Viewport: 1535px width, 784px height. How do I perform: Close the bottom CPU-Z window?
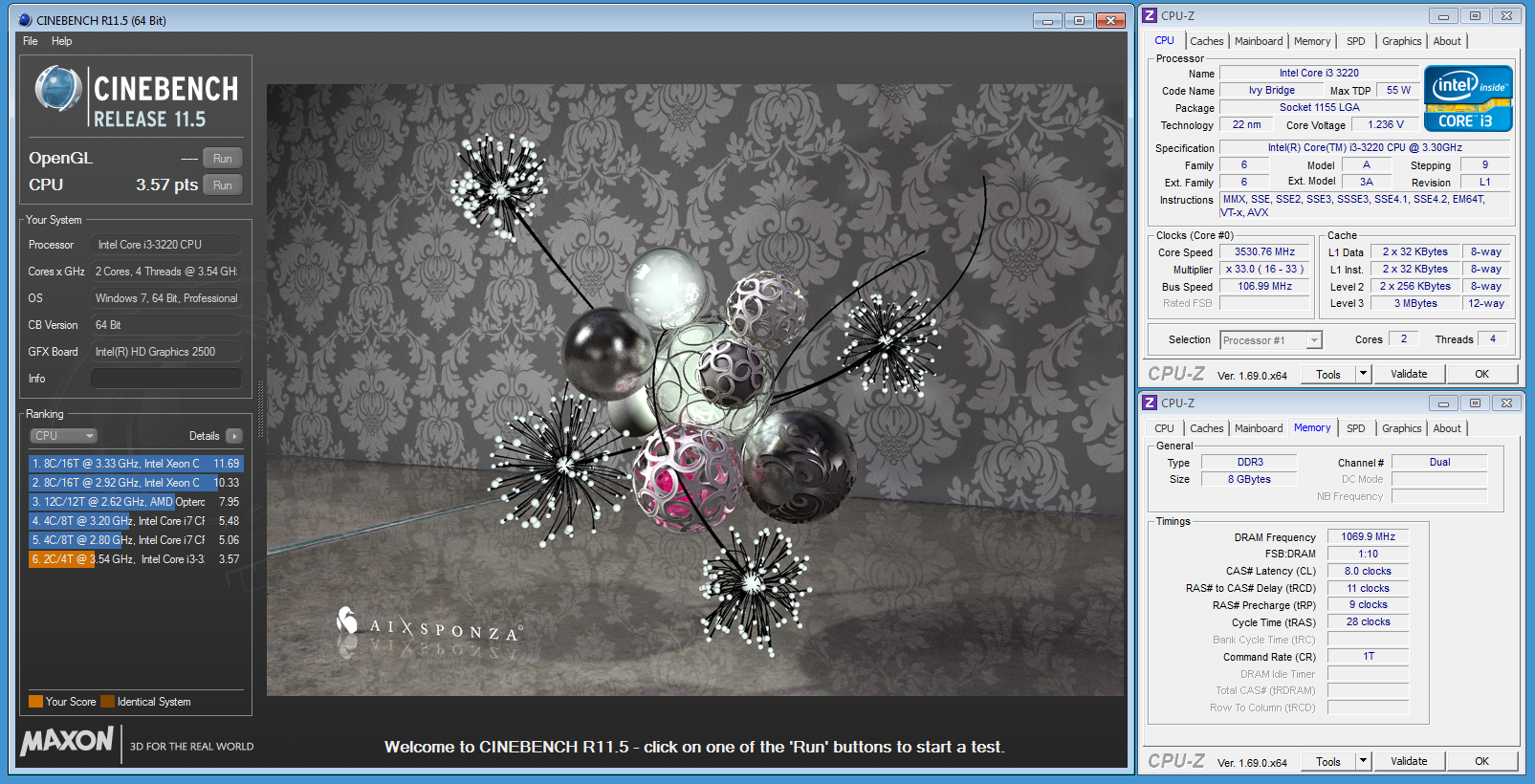point(1506,403)
